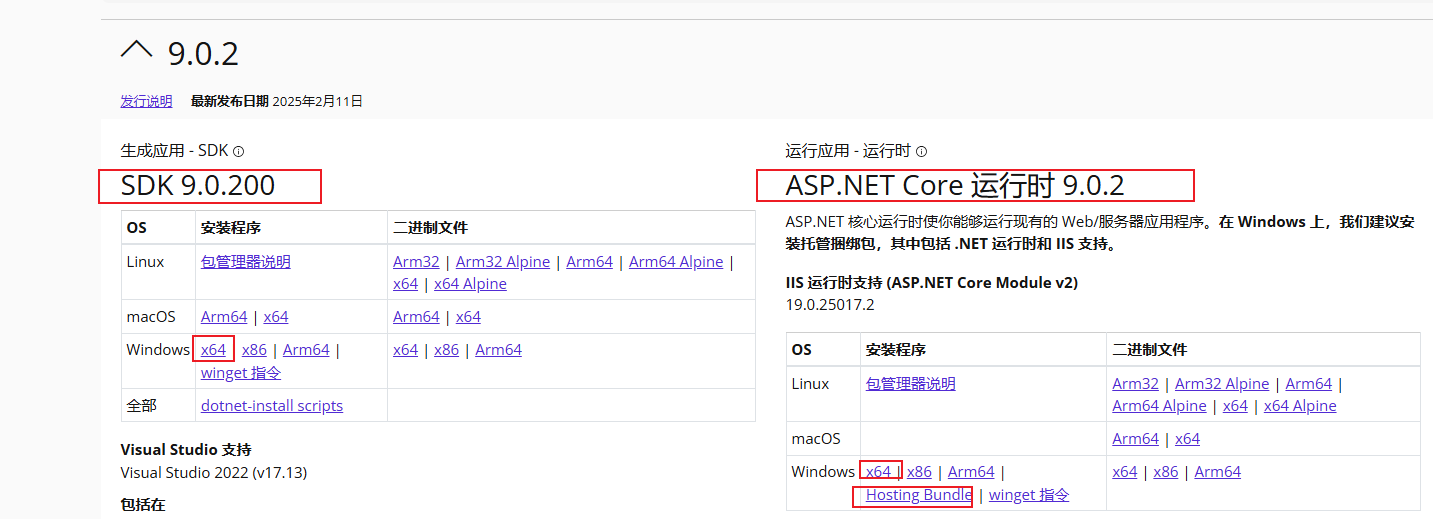
Task: Download SDK Windows x86 installer
Action: [254, 349]
